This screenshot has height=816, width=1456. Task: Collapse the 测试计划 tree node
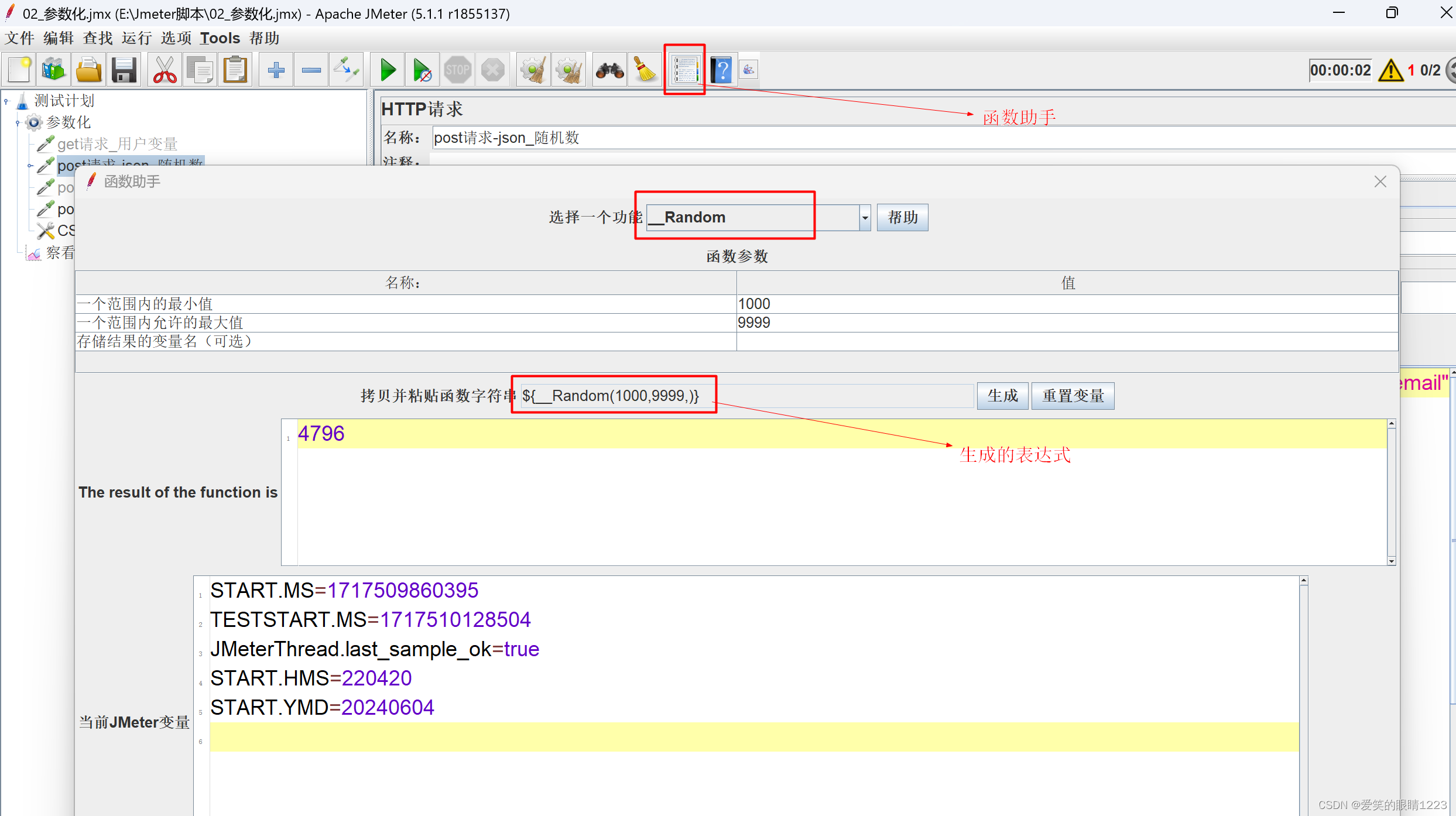(6, 101)
